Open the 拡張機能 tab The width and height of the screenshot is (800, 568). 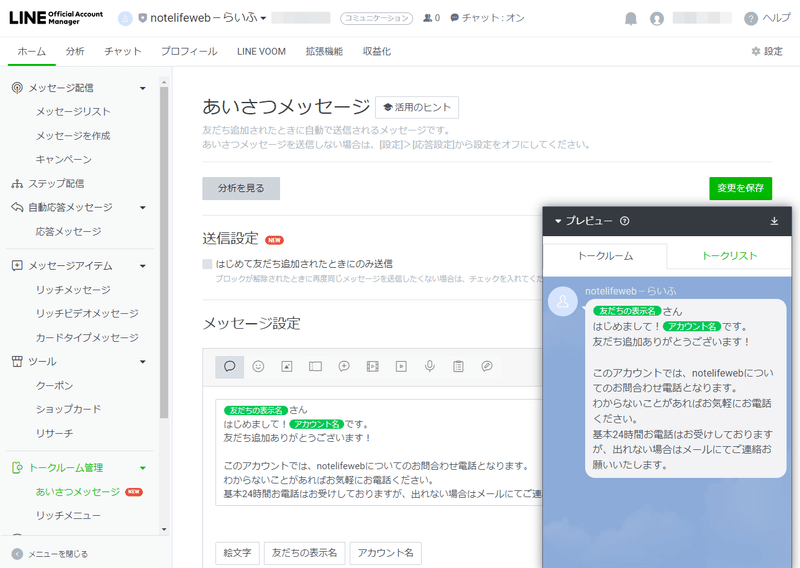324,51
